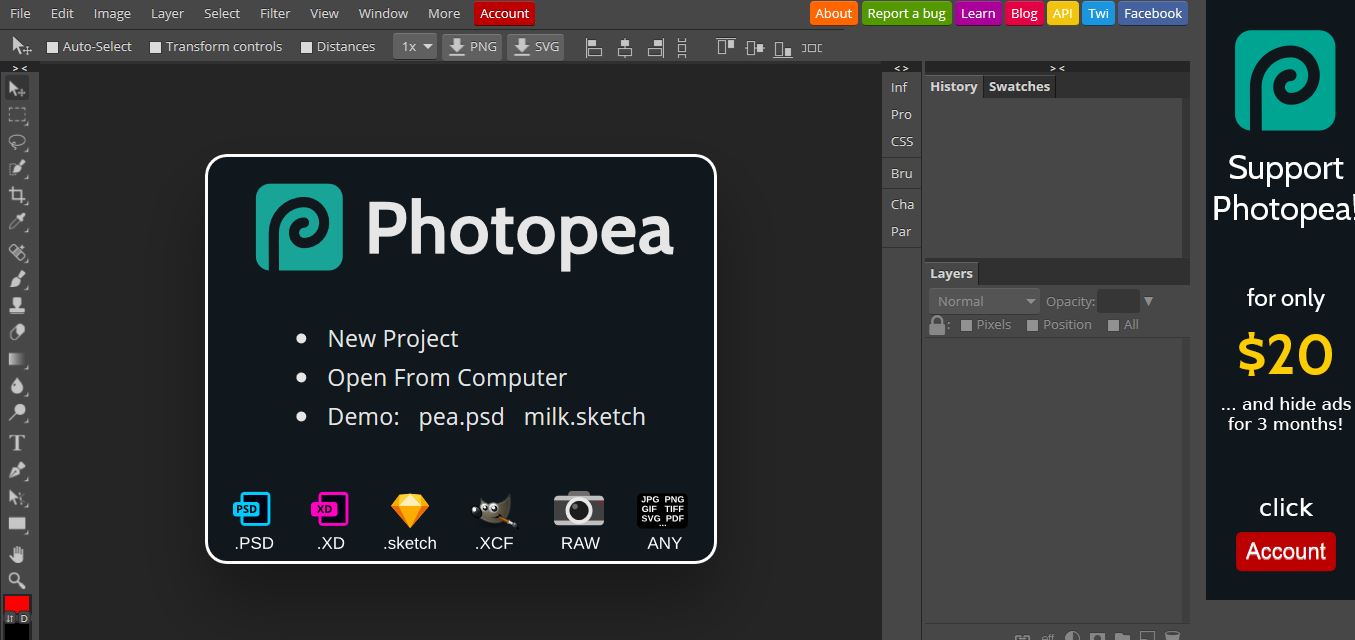Open the Filter menu
This screenshot has height=640, width=1355.
tap(275, 14)
